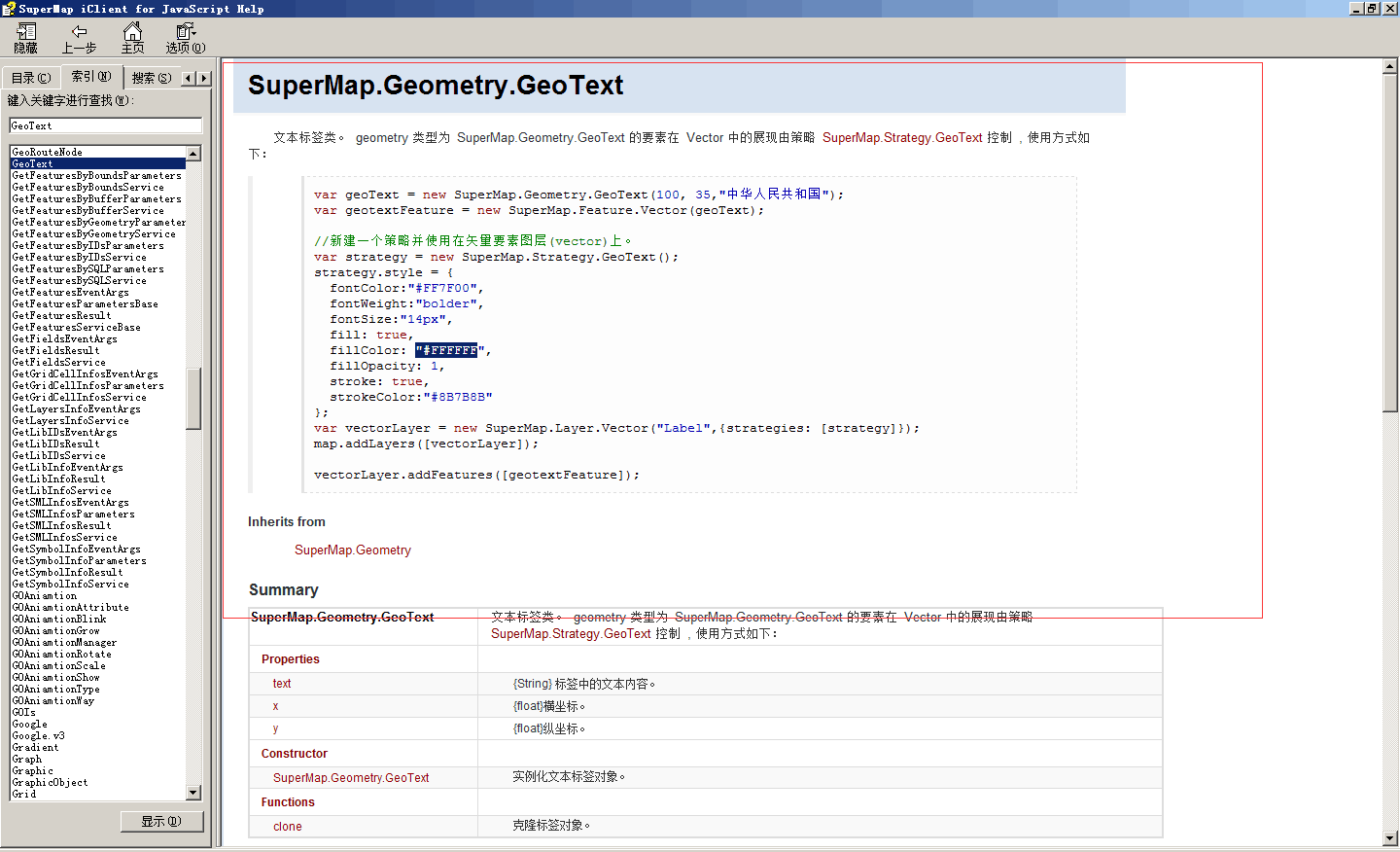Select GetFieldsResult in the index

click(55, 350)
